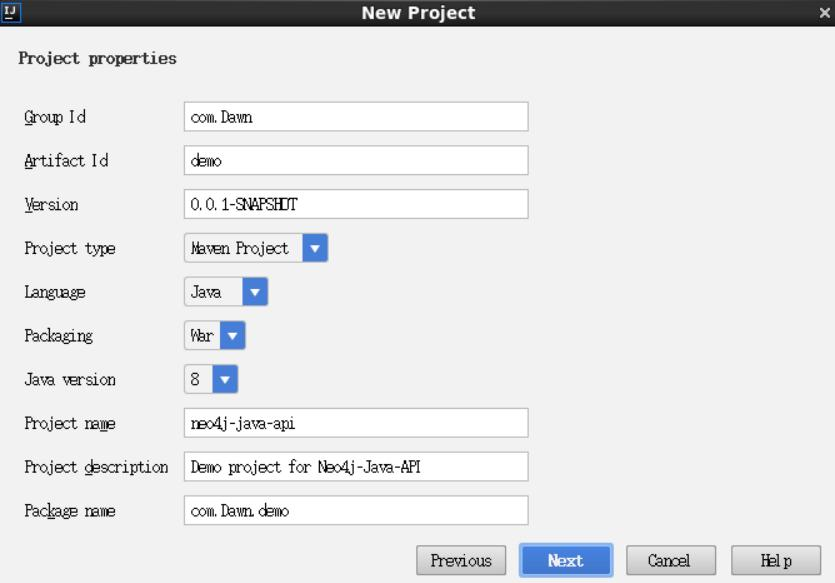The height and width of the screenshot is (583, 835).
Task: Expand the Java version dropdown arrow
Action: pos(225,380)
